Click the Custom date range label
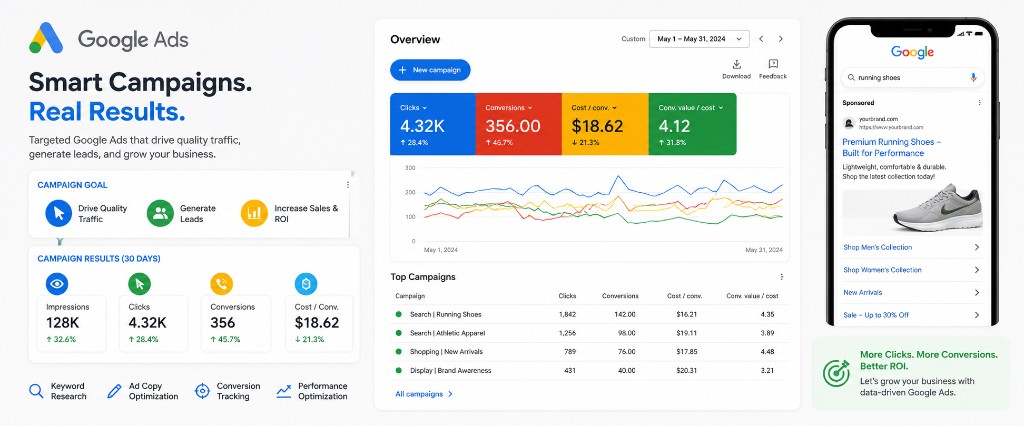The image size is (1024, 426). point(633,39)
